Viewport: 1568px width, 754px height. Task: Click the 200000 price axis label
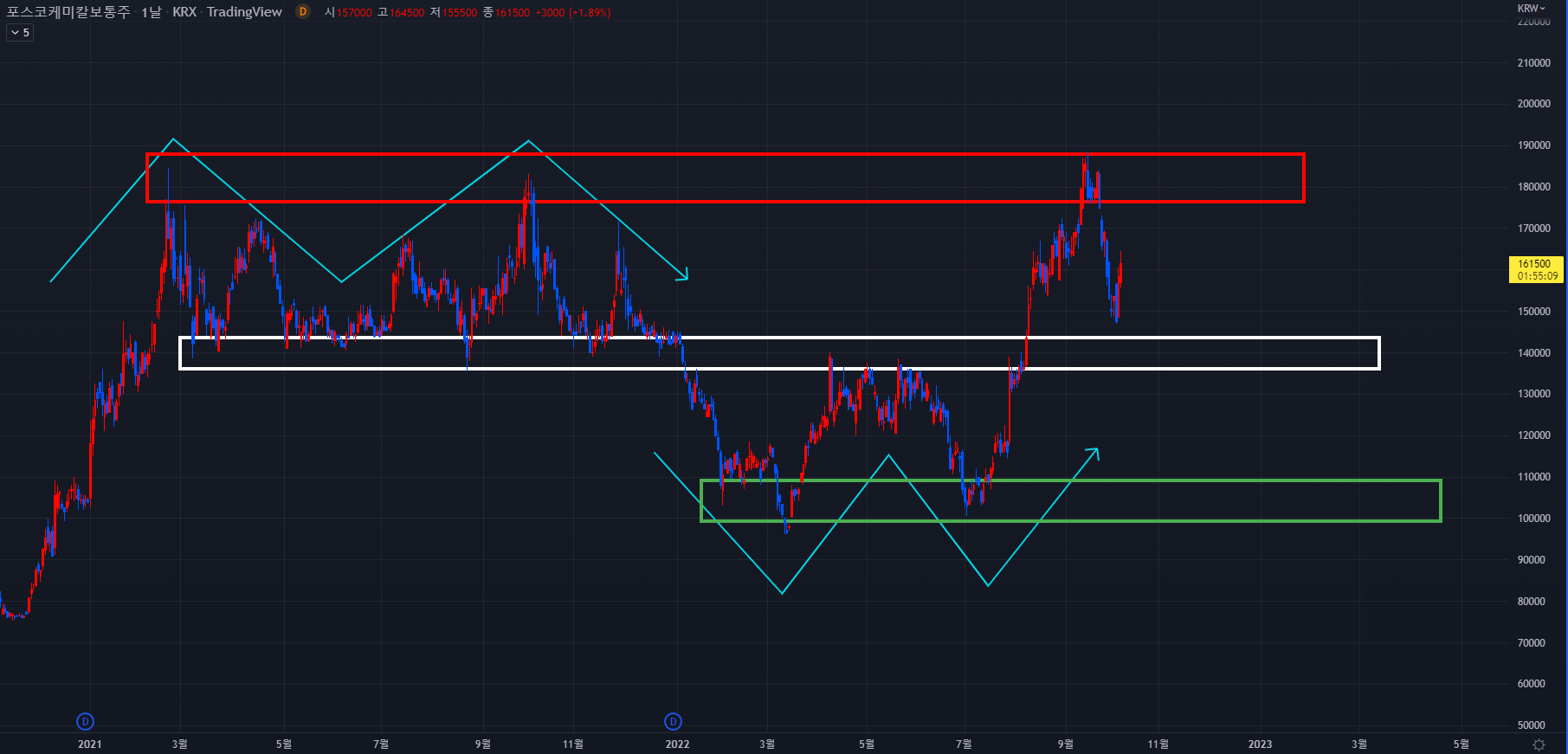coord(1533,104)
